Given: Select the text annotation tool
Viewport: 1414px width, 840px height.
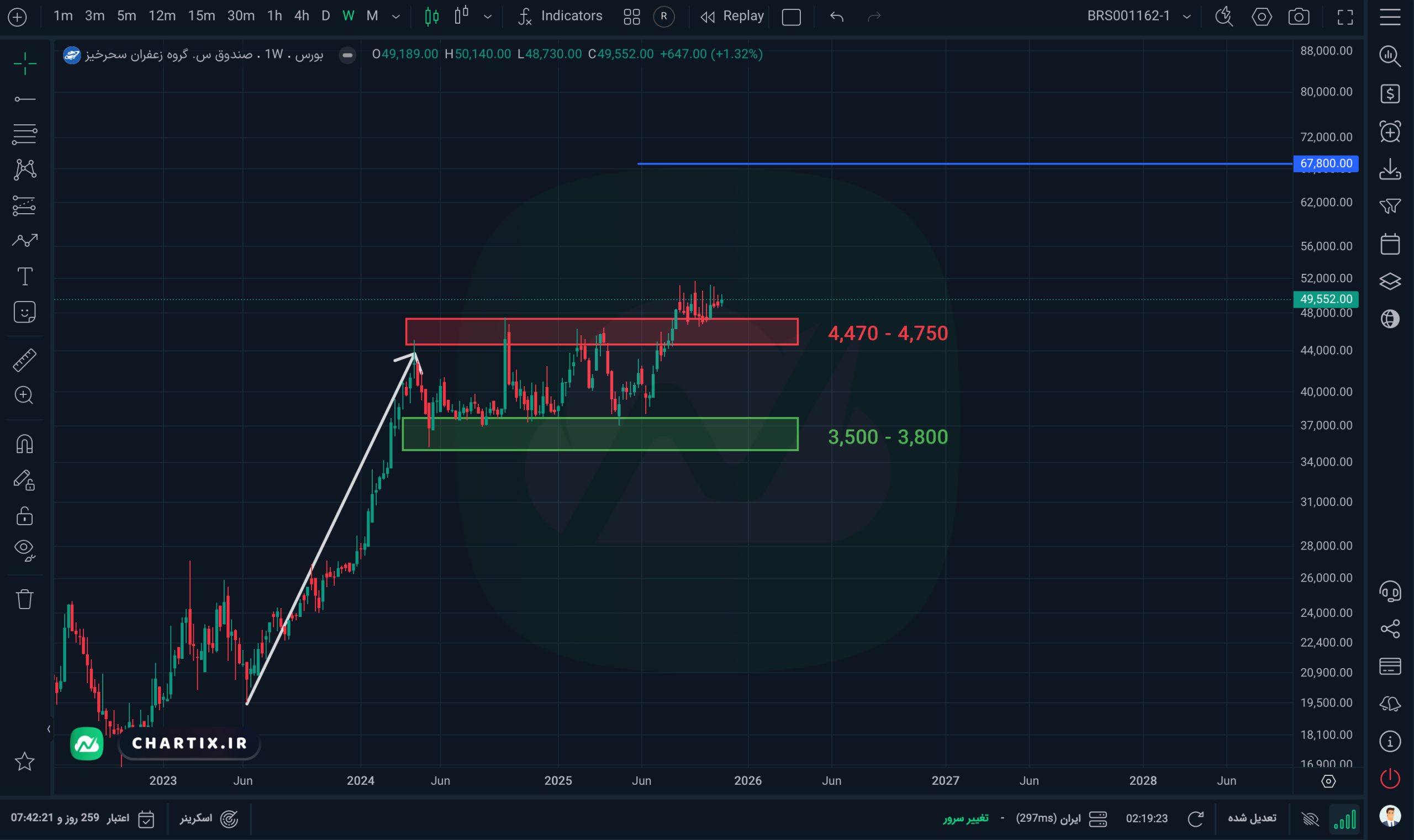Looking at the screenshot, I should [x=25, y=277].
